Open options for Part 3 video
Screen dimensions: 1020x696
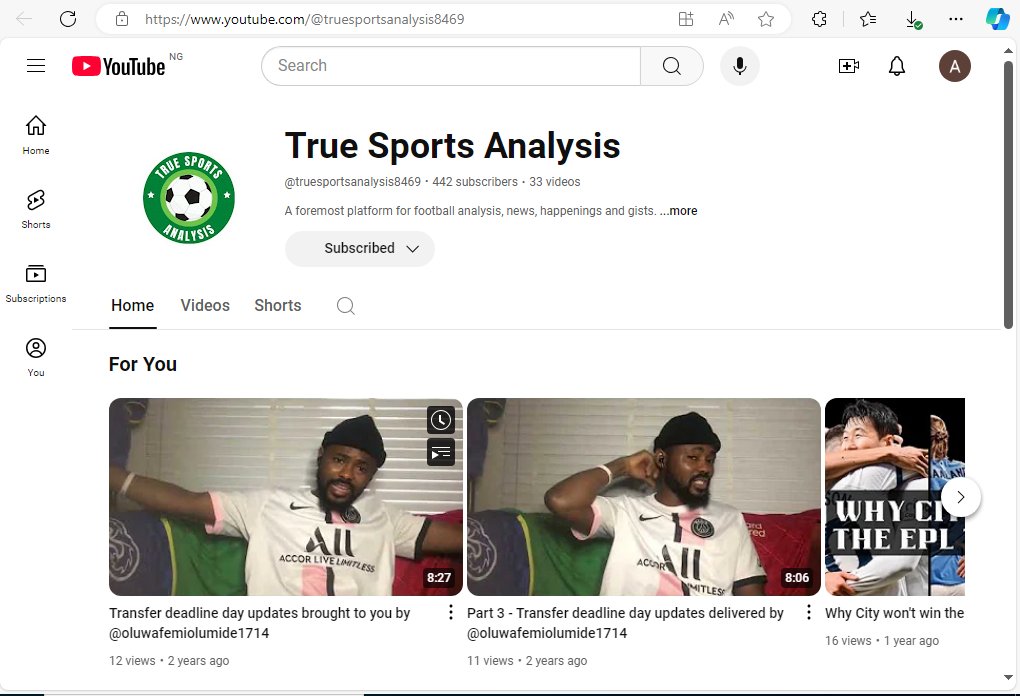pyautogui.click(x=808, y=612)
